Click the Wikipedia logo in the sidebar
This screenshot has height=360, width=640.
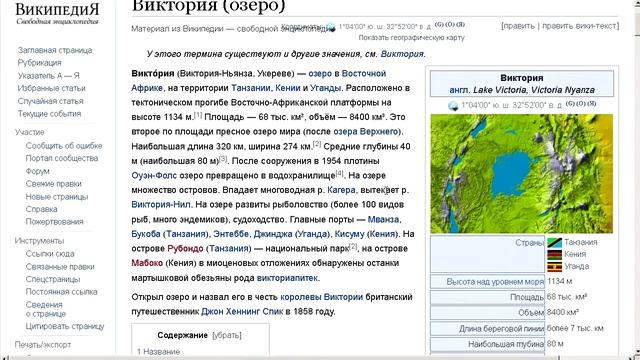57,13
